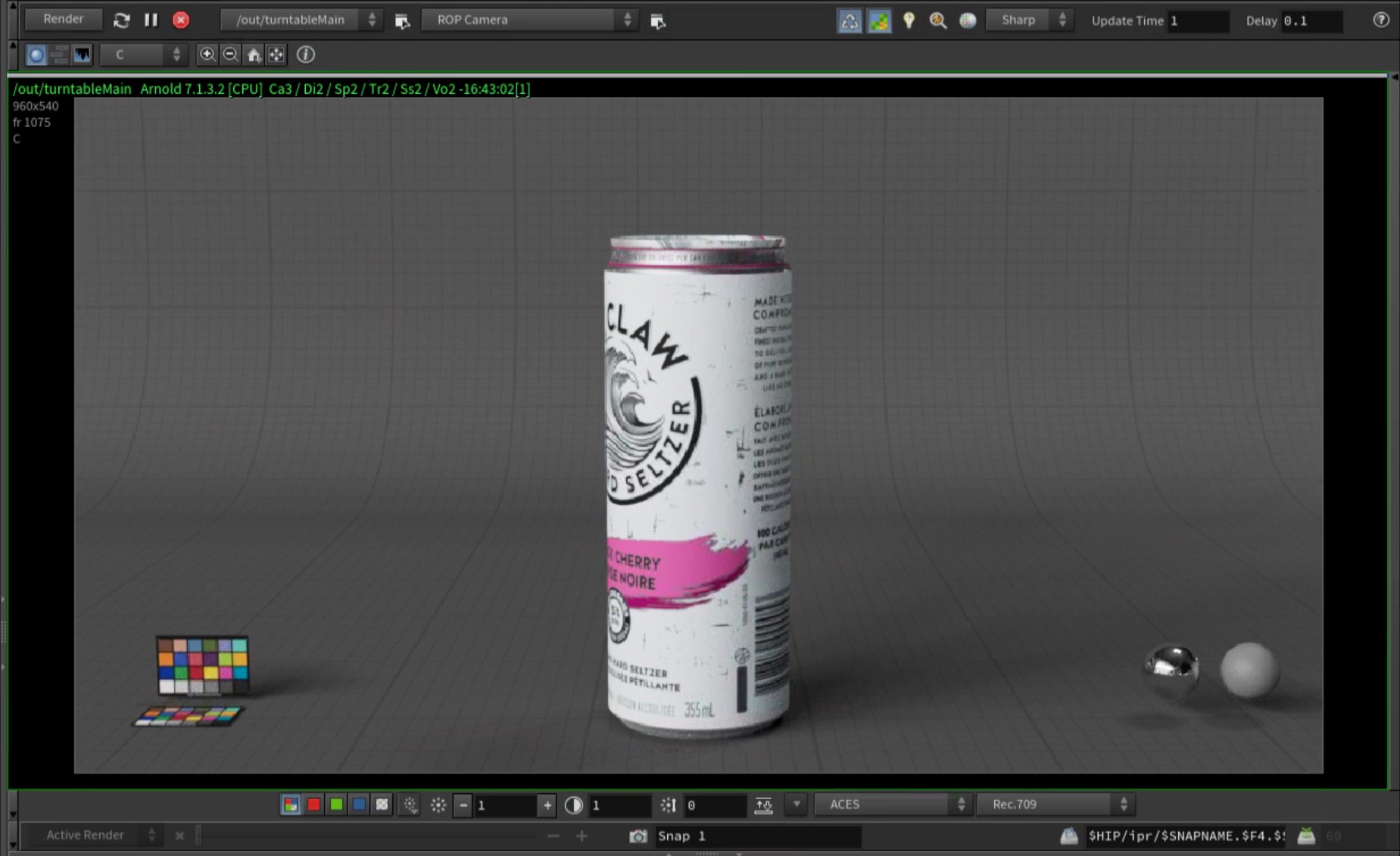Click the contrast value field
The width and height of the screenshot is (1400, 856).
coord(619,805)
